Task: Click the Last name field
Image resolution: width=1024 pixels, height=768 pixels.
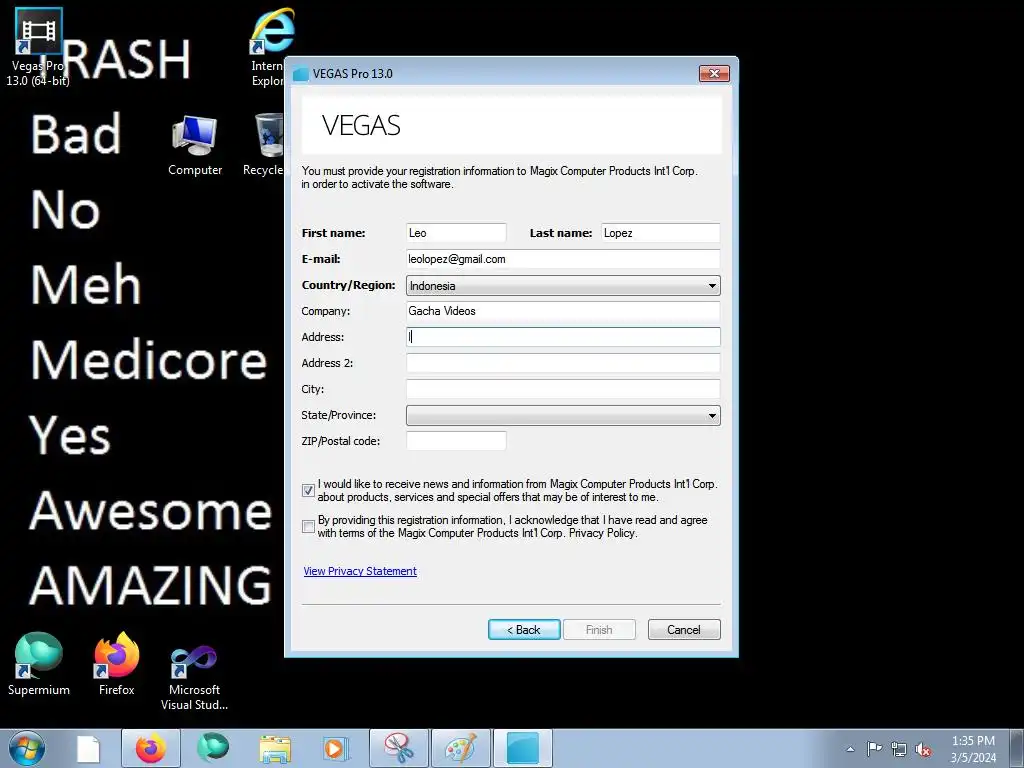Action: tap(660, 233)
